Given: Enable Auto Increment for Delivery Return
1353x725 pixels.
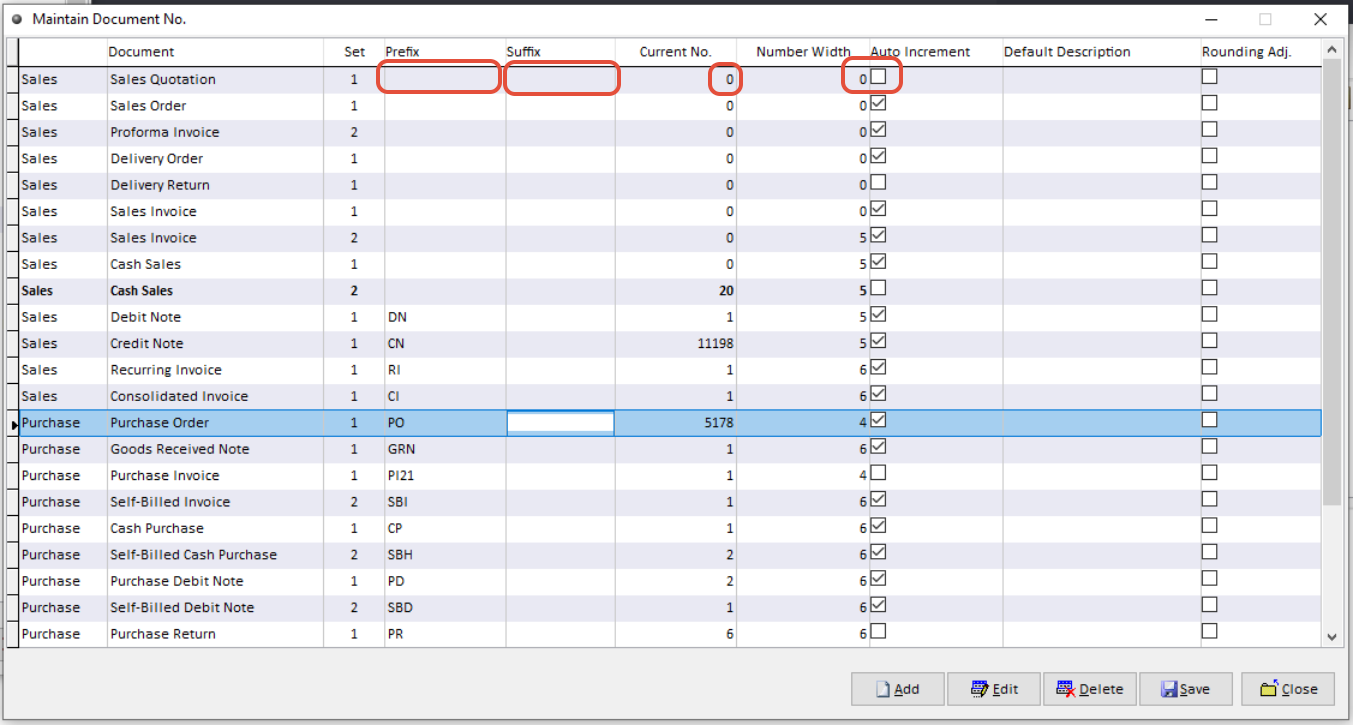Looking at the screenshot, I should (x=878, y=182).
